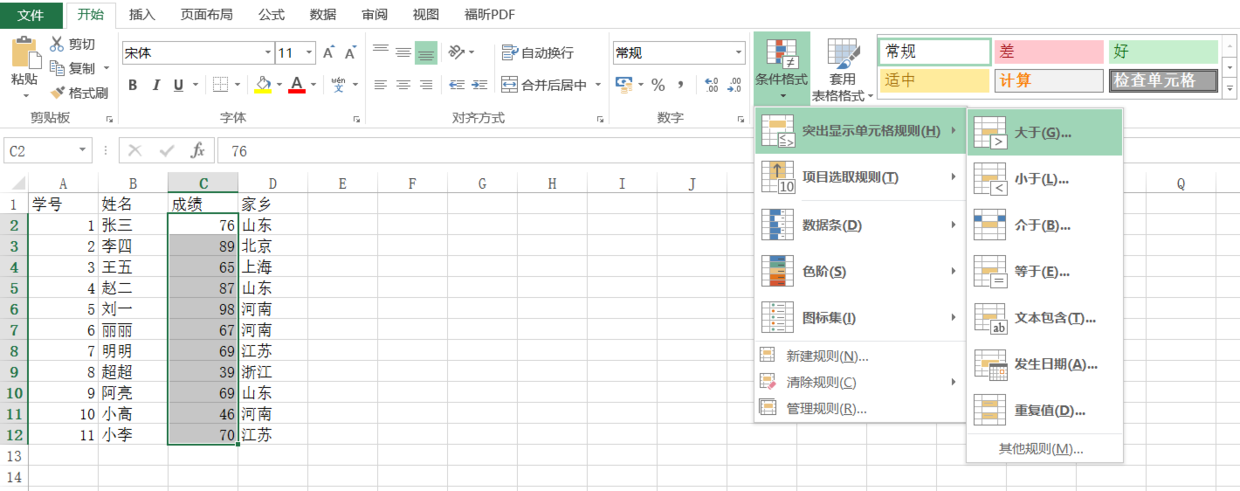This screenshot has height=491, width=1240.
Task: Click Conditional Formatting (条件格式) button
Action: pos(781,68)
